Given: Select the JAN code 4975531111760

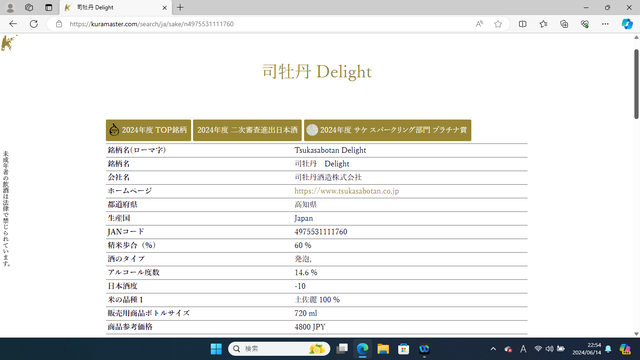Looking at the screenshot, I should point(321,232).
